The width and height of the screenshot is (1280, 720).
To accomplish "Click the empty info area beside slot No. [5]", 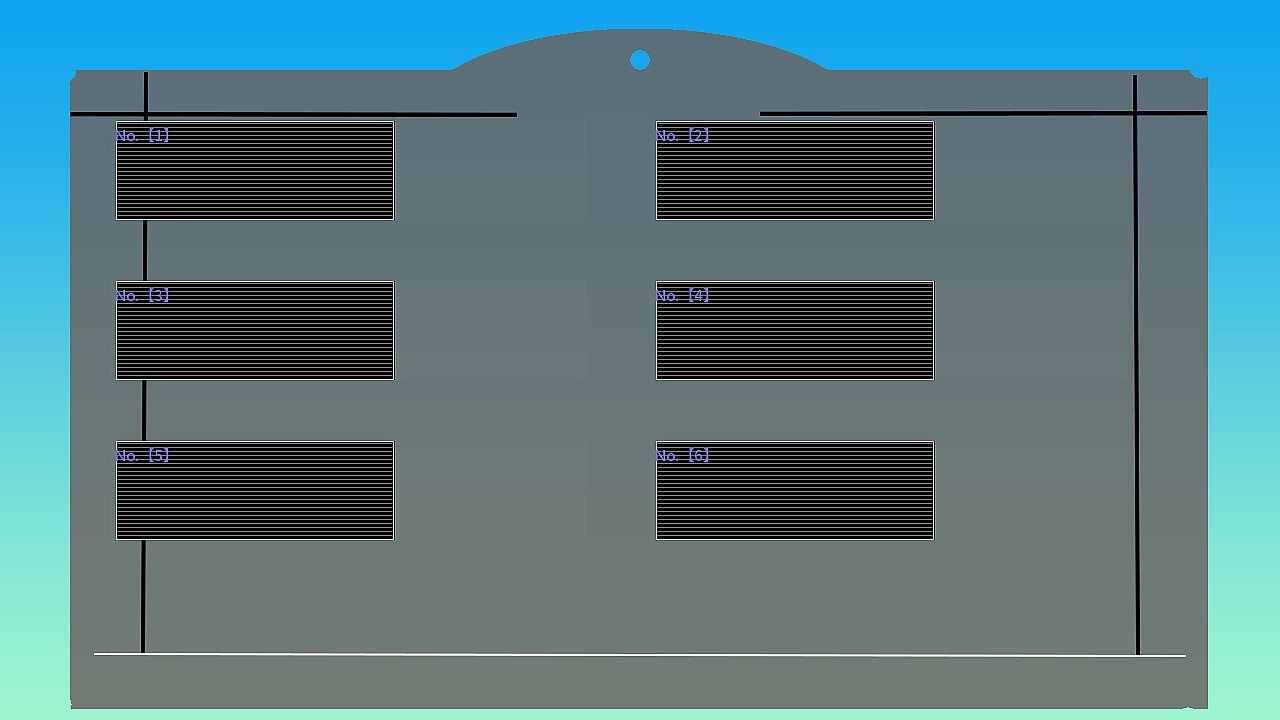I will point(491,491).
